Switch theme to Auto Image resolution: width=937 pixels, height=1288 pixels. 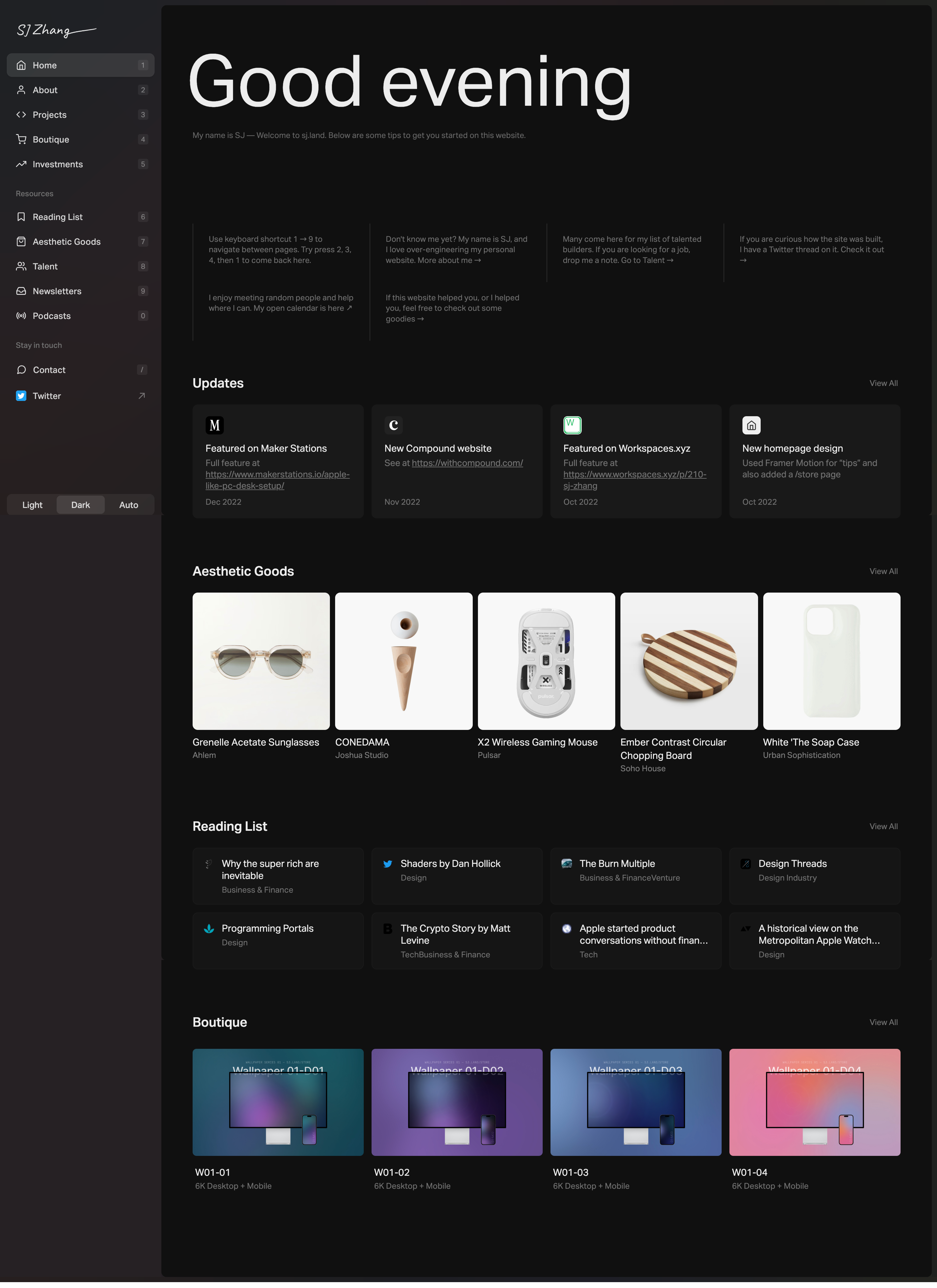[129, 505]
